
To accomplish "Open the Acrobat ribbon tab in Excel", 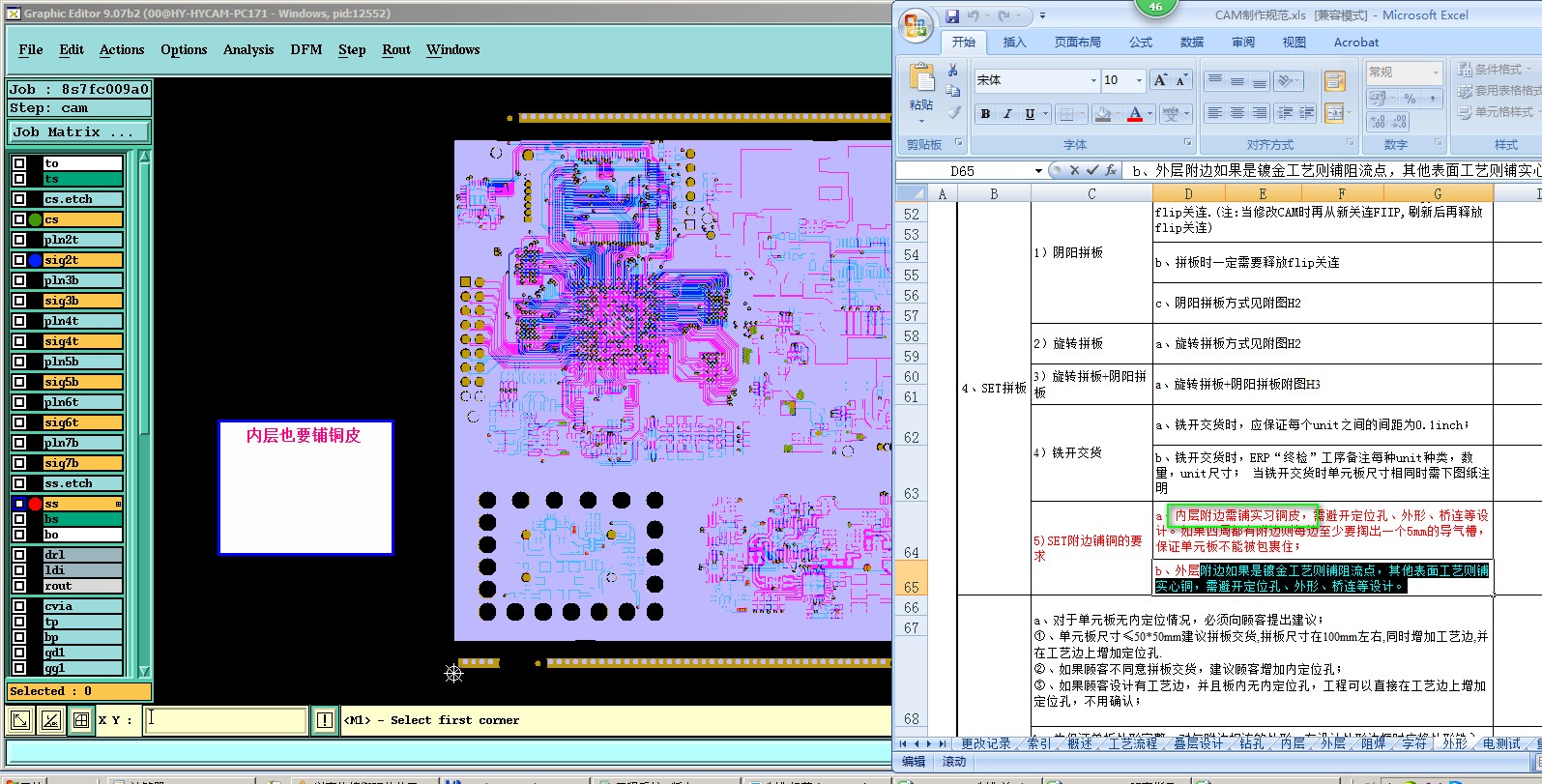I will click(x=1356, y=43).
